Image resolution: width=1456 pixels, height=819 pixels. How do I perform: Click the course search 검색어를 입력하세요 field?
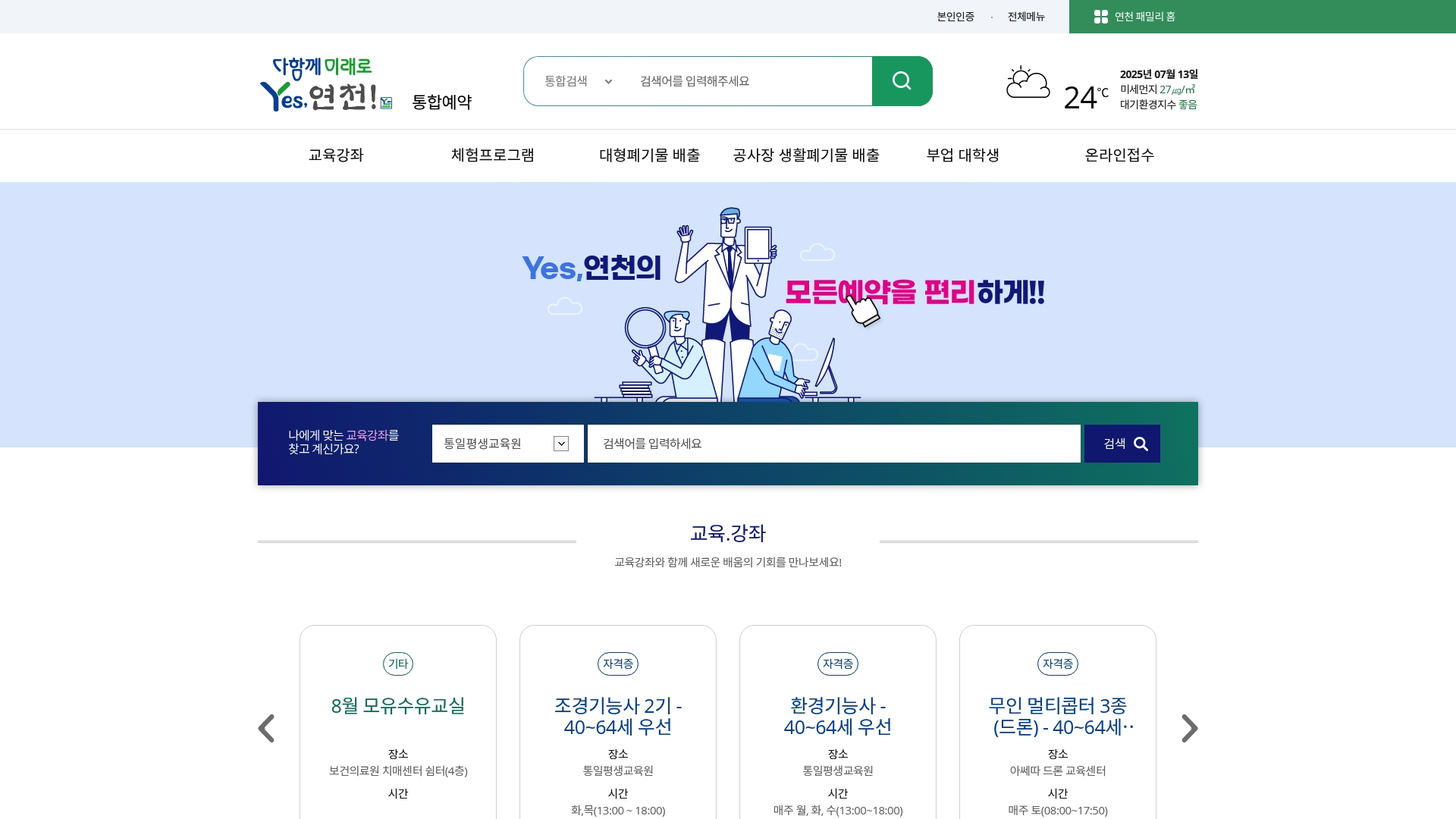pos(834,444)
